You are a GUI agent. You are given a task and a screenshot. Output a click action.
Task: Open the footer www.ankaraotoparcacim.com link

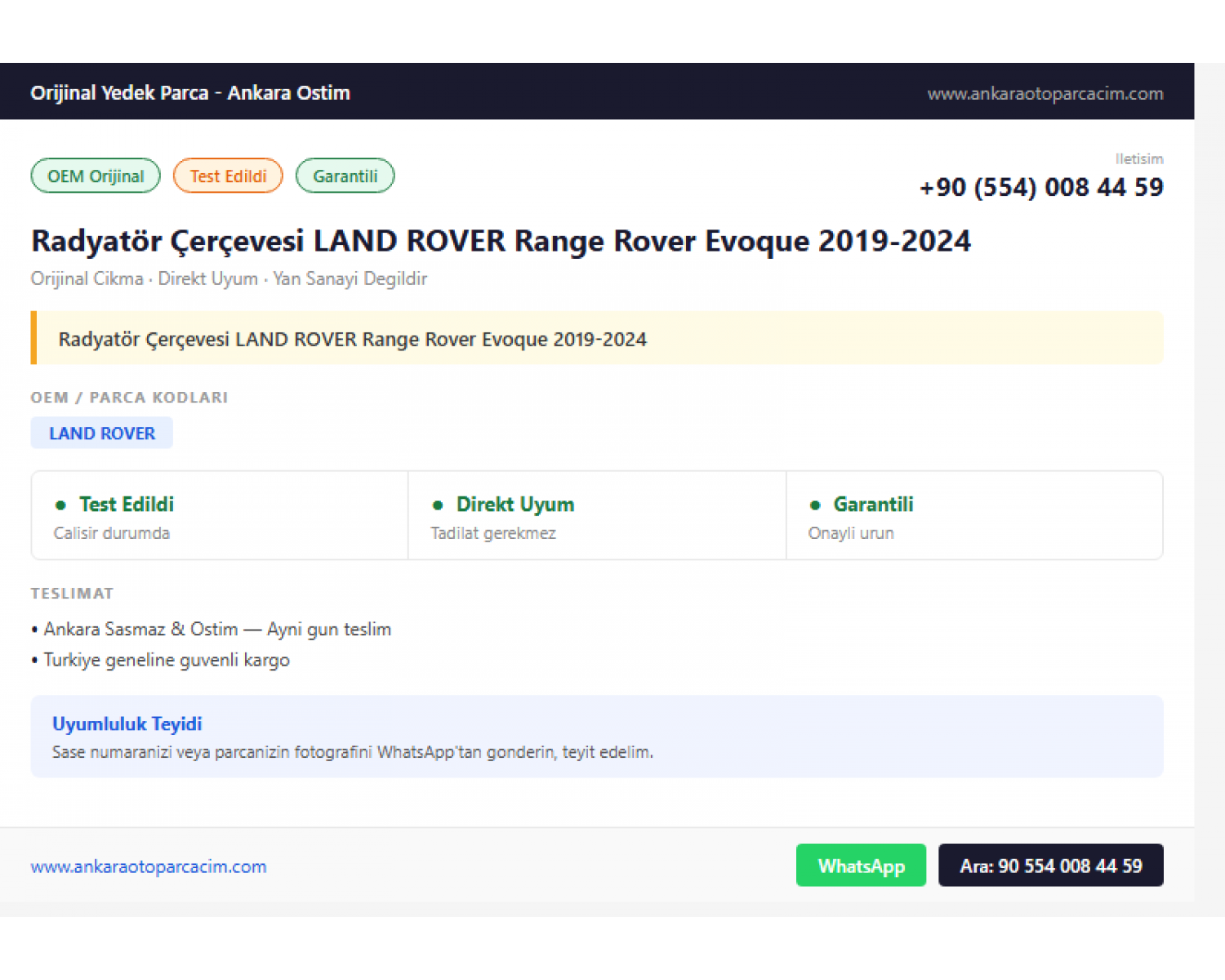[149, 866]
